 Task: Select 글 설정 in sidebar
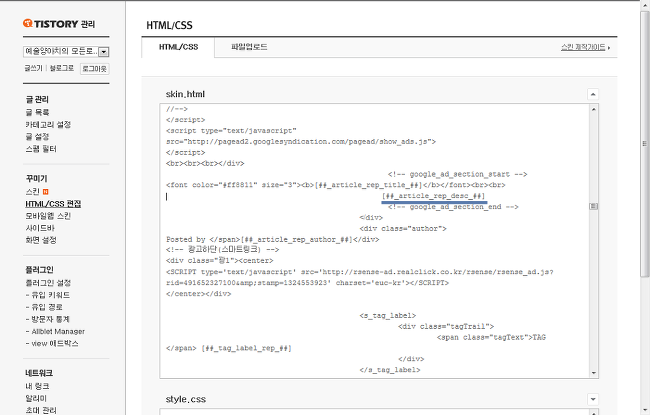pos(37,136)
